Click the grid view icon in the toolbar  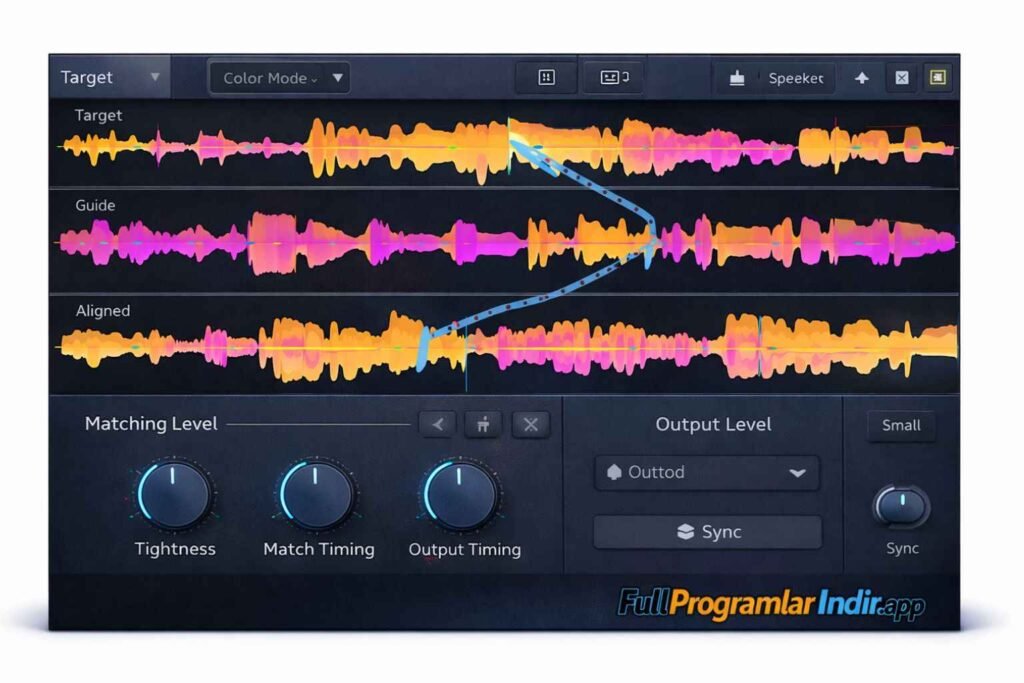(x=544, y=77)
